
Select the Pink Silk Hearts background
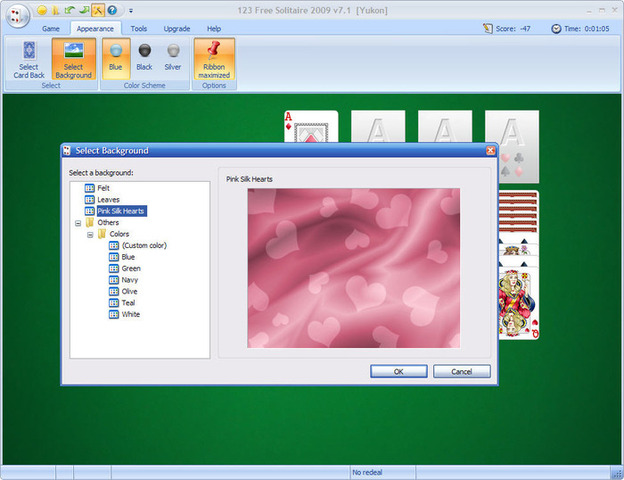pos(121,211)
